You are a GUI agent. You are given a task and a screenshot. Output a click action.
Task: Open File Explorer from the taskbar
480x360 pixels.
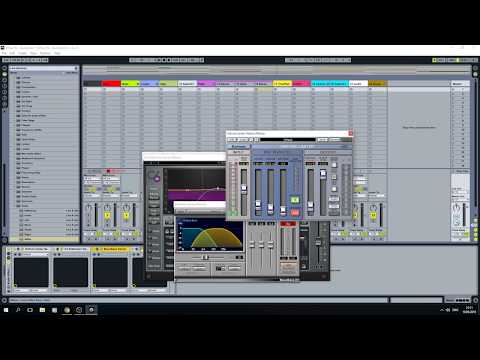tap(42, 310)
